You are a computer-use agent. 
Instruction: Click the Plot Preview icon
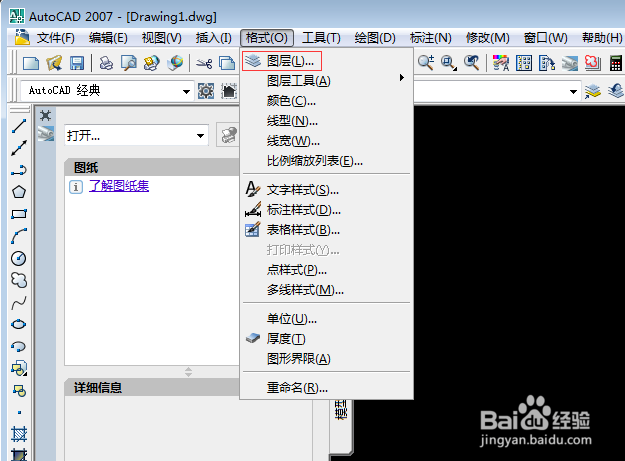[x=128, y=63]
